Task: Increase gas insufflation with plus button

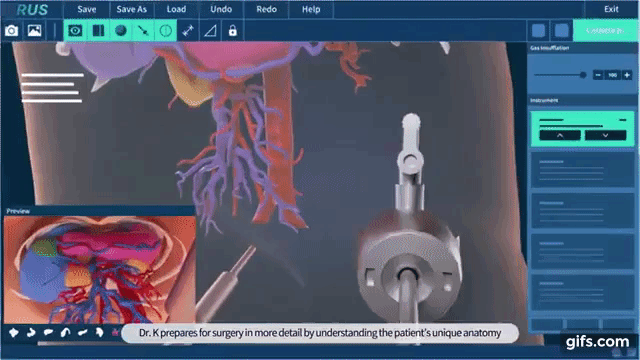Action: 627,75
